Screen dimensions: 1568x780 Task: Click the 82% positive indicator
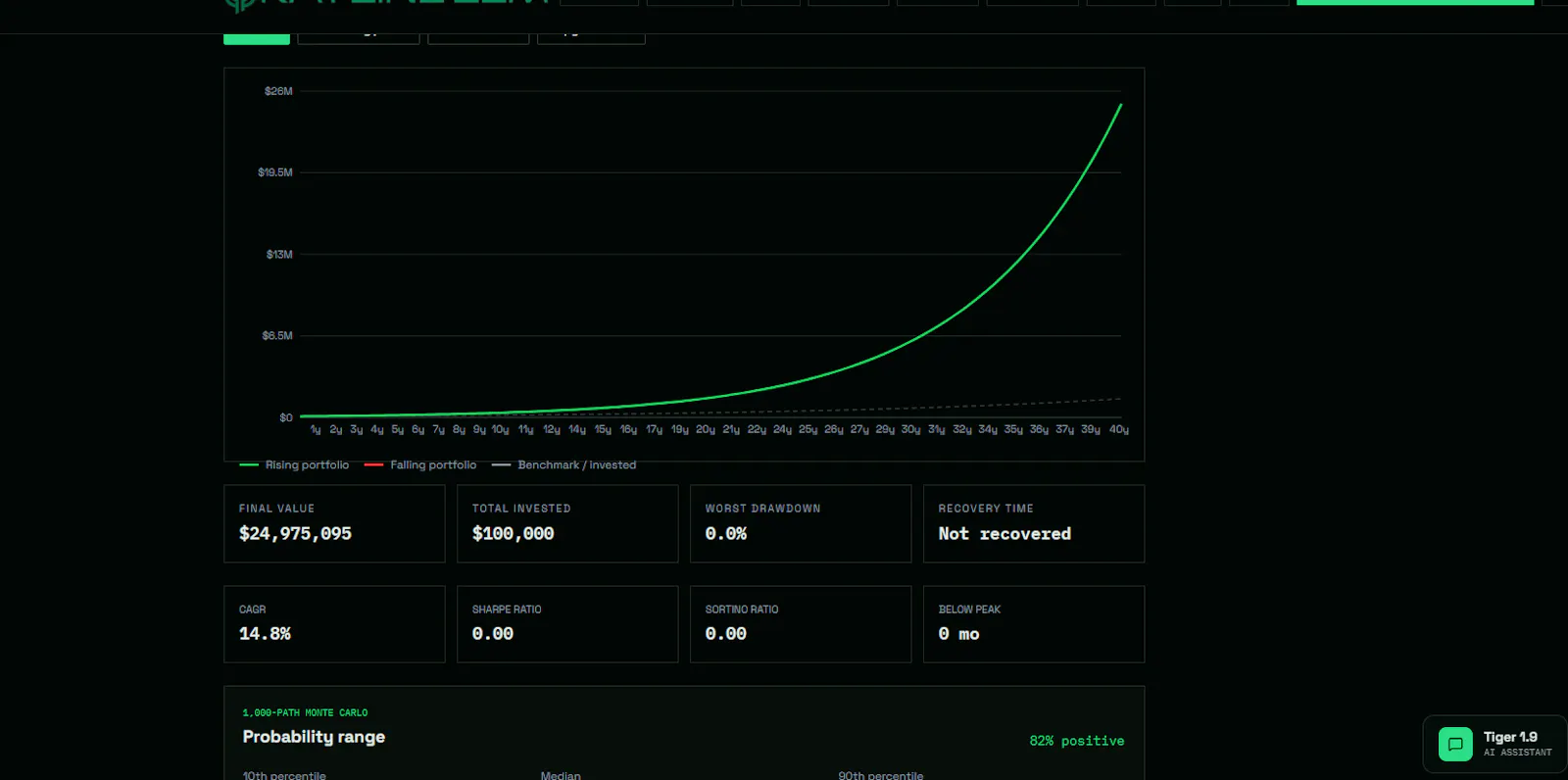tap(1077, 741)
